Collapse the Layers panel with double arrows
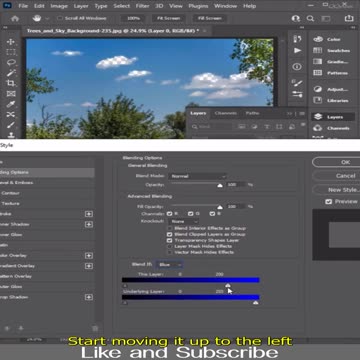The width and height of the screenshot is (360, 360). tap(290, 114)
